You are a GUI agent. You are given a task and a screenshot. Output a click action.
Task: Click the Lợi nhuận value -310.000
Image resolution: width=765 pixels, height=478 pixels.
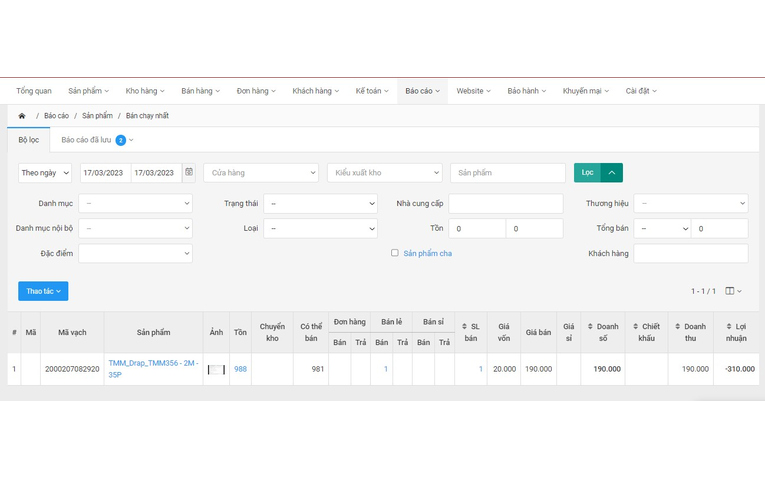(740, 369)
